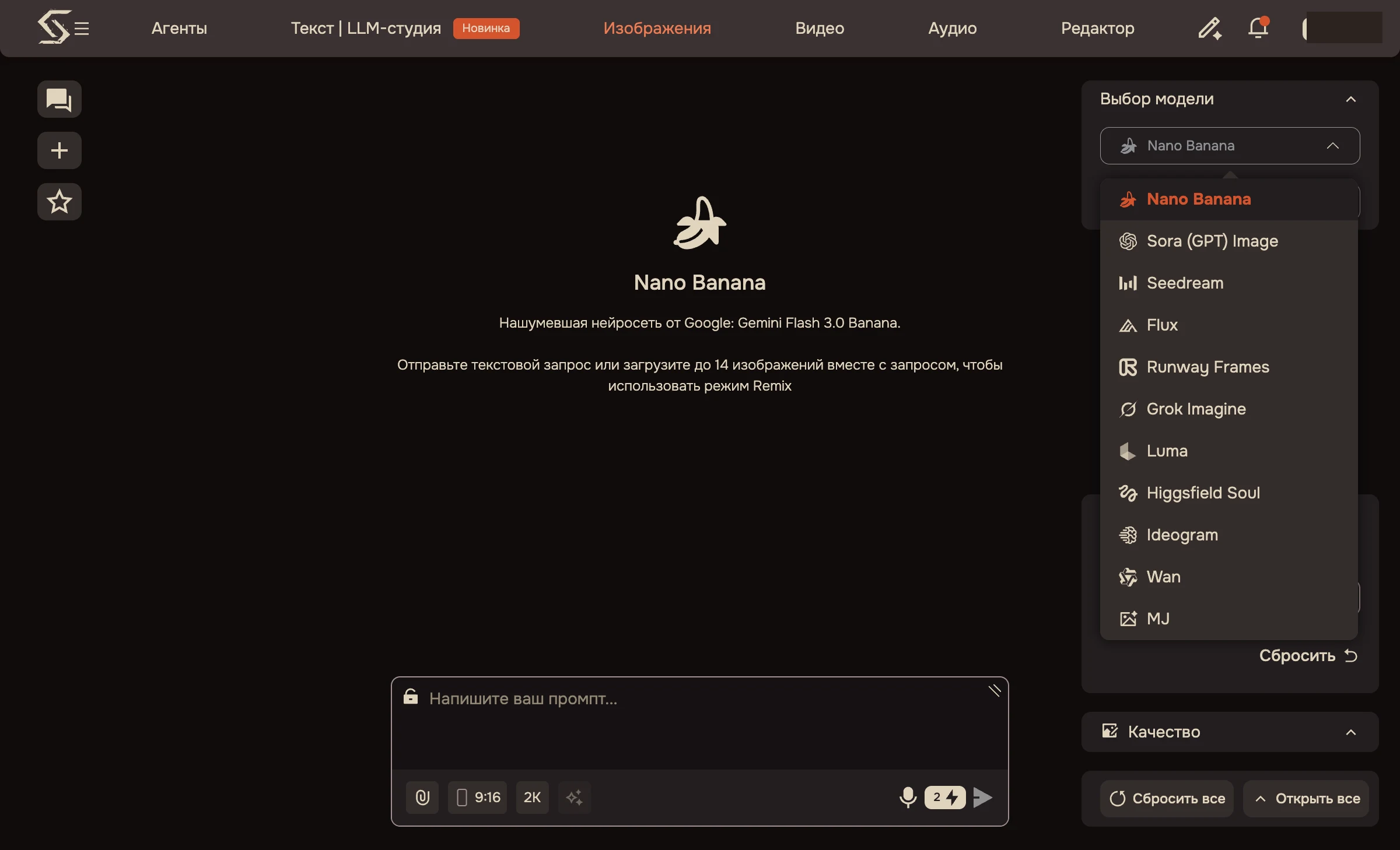Image resolution: width=1400 pixels, height=850 pixels.
Task: Open the Видео tab
Action: [820, 28]
